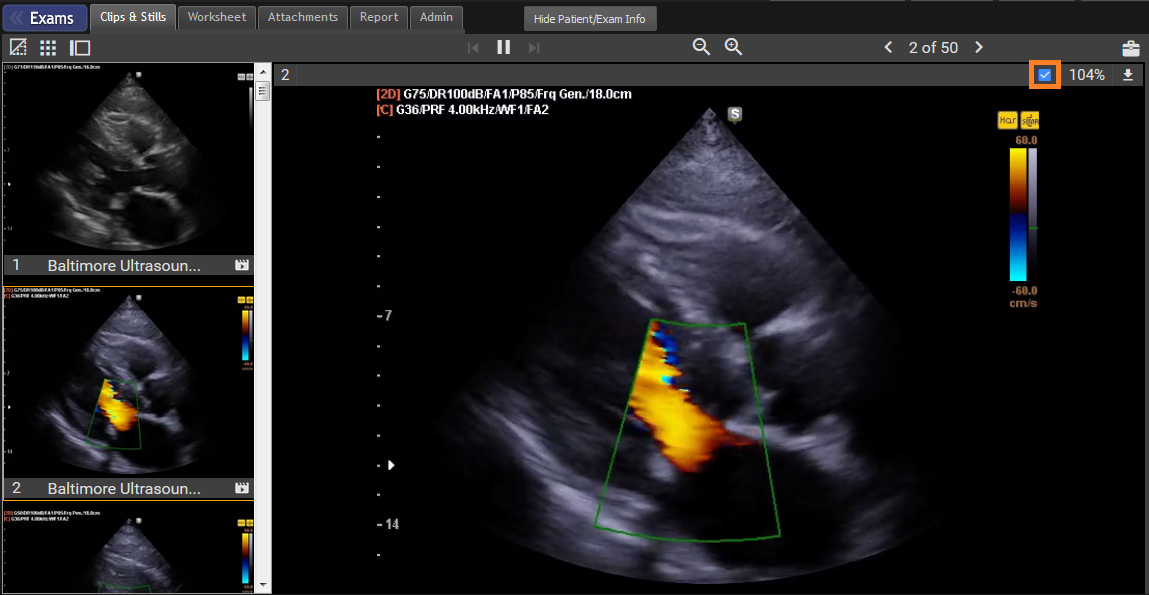This screenshot has height=595, width=1149.
Task: Switch to grid thumbnail view
Action: coord(48,47)
